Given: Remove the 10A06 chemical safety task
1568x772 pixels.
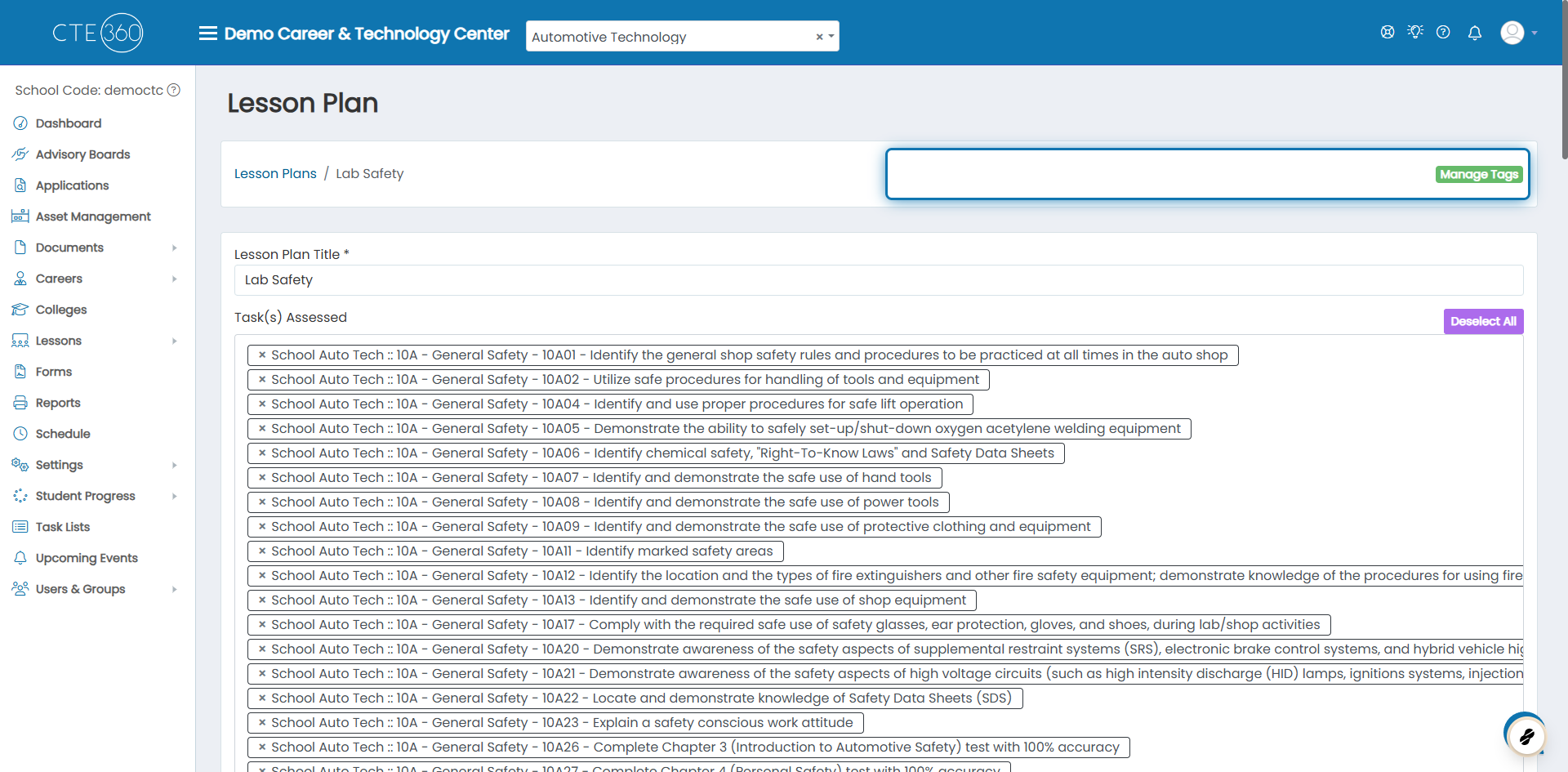Looking at the screenshot, I should click(262, 453).
